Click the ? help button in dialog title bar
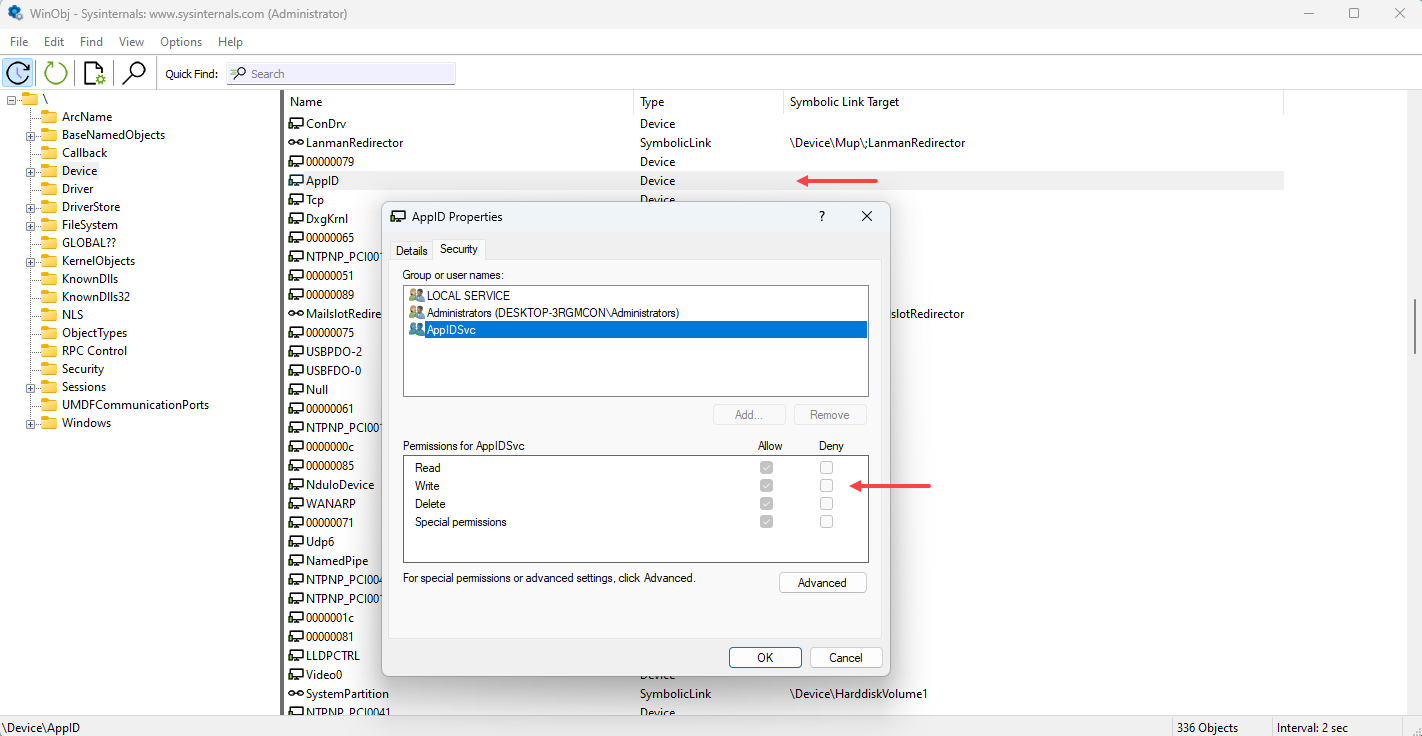 [x=822, y=216]
